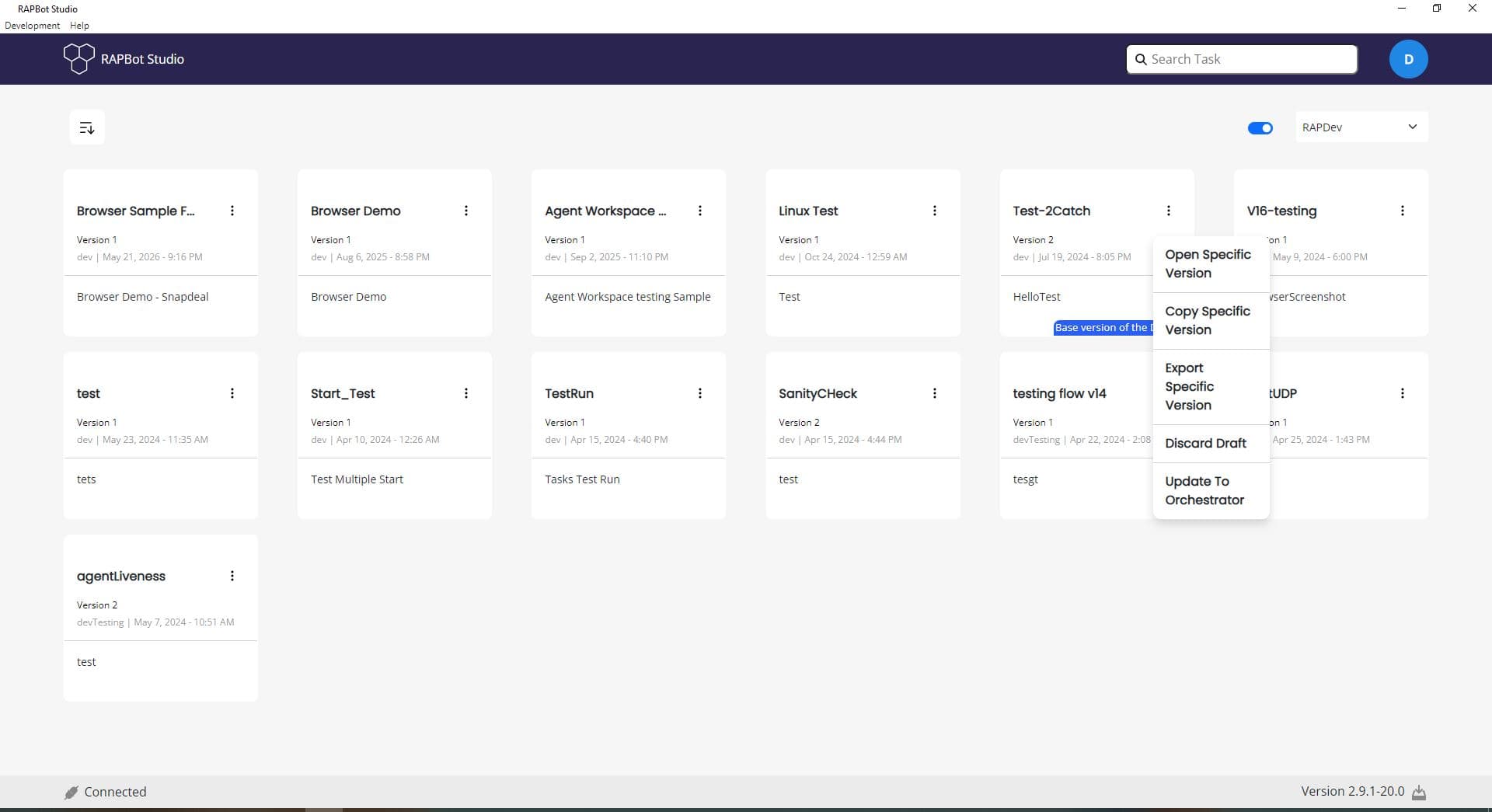This screenshot has height=812, width=1492.
Task: Open the agentLiveness task title
Action: 121,577
